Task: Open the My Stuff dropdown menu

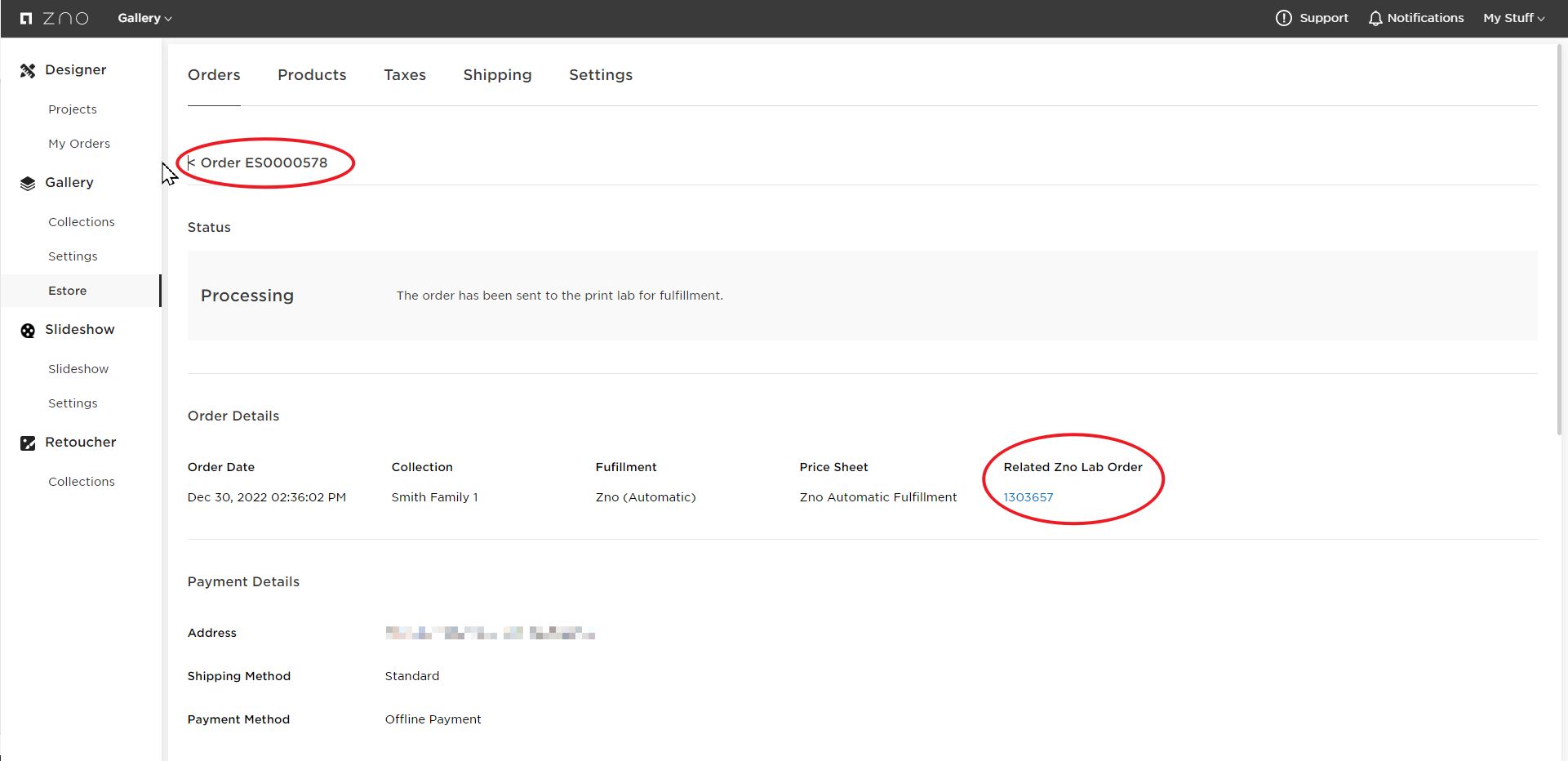Action: (1513, 18)
